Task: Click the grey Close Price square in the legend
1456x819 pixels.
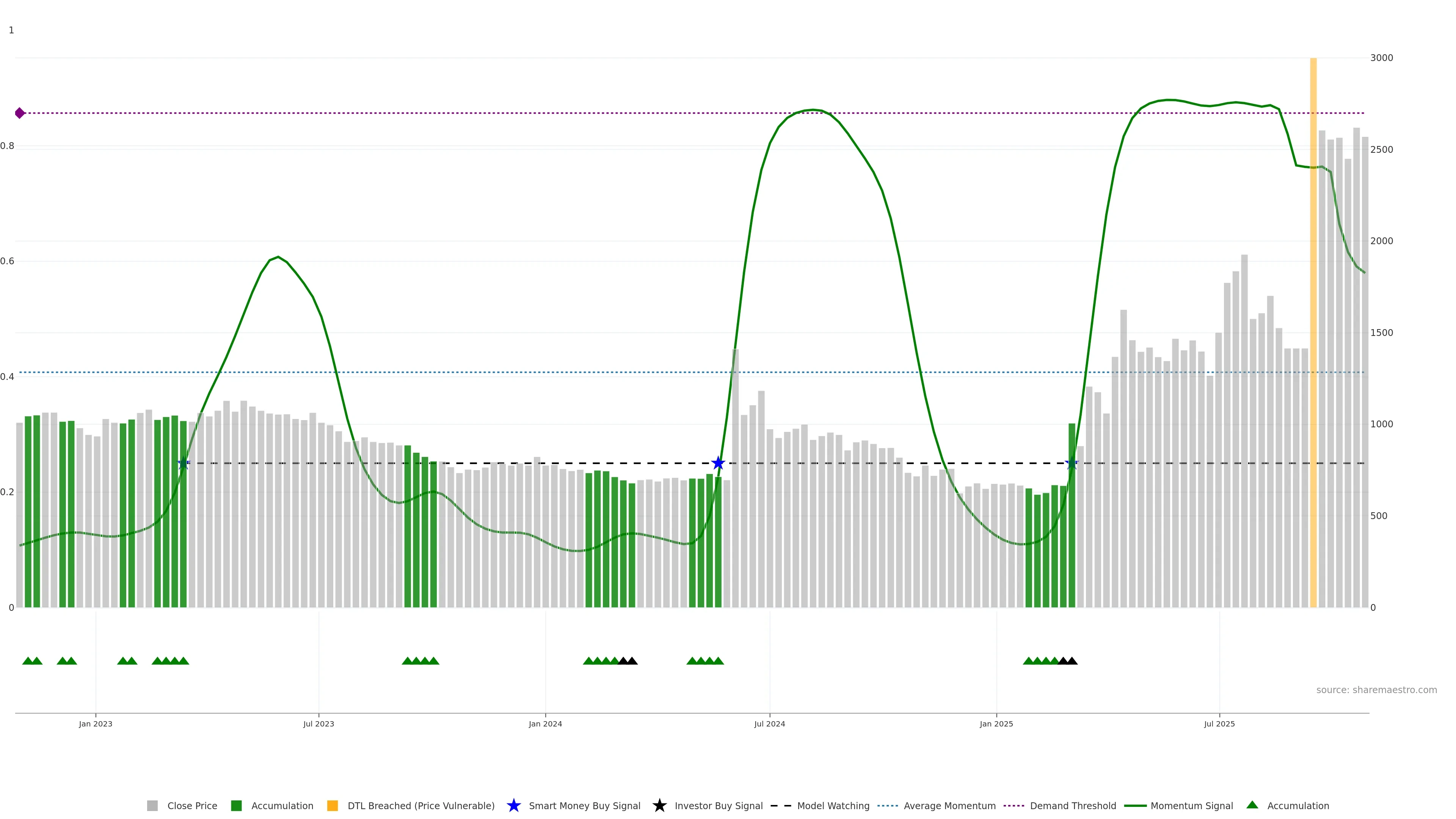Action: pos(152,805)
